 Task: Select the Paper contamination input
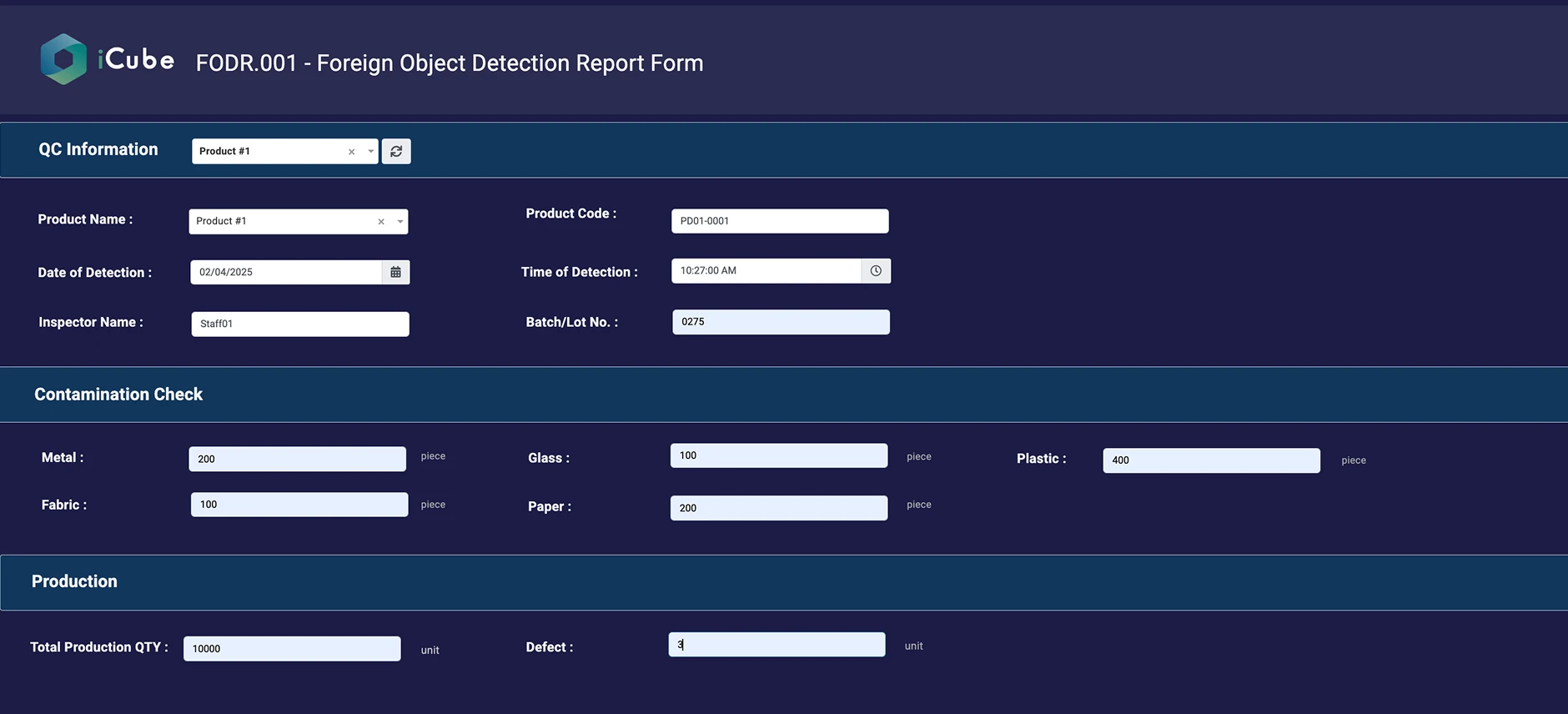click(778, 508)
